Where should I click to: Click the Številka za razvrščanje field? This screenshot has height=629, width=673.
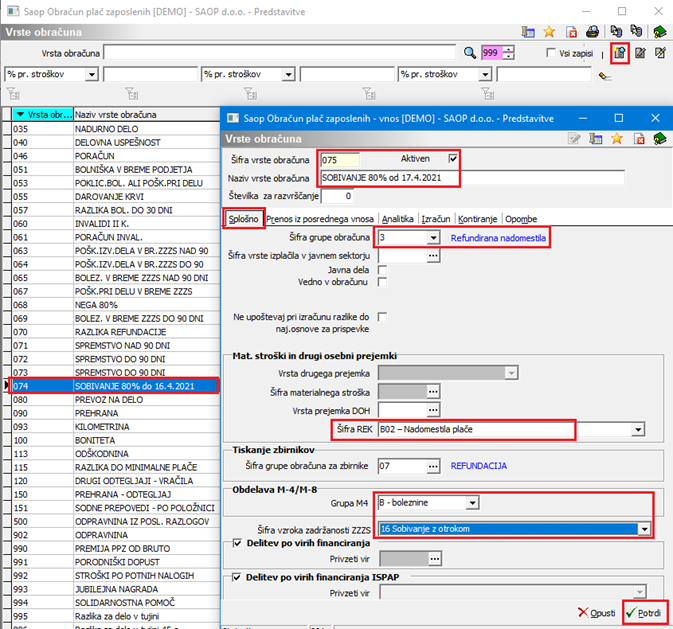tap(337, 196)
